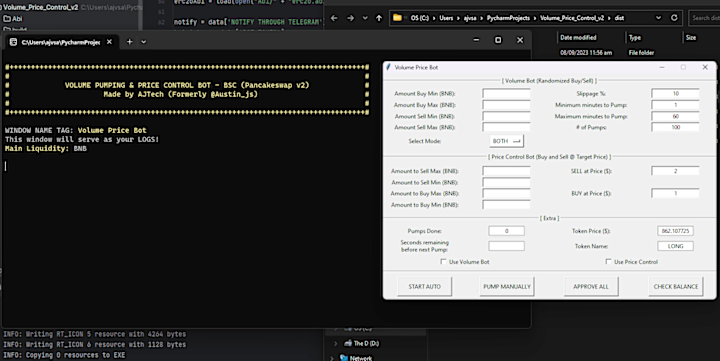Screen dimensions: 720x361
Task: Click the Abi folder in project tree
Action: click(13, 19)
